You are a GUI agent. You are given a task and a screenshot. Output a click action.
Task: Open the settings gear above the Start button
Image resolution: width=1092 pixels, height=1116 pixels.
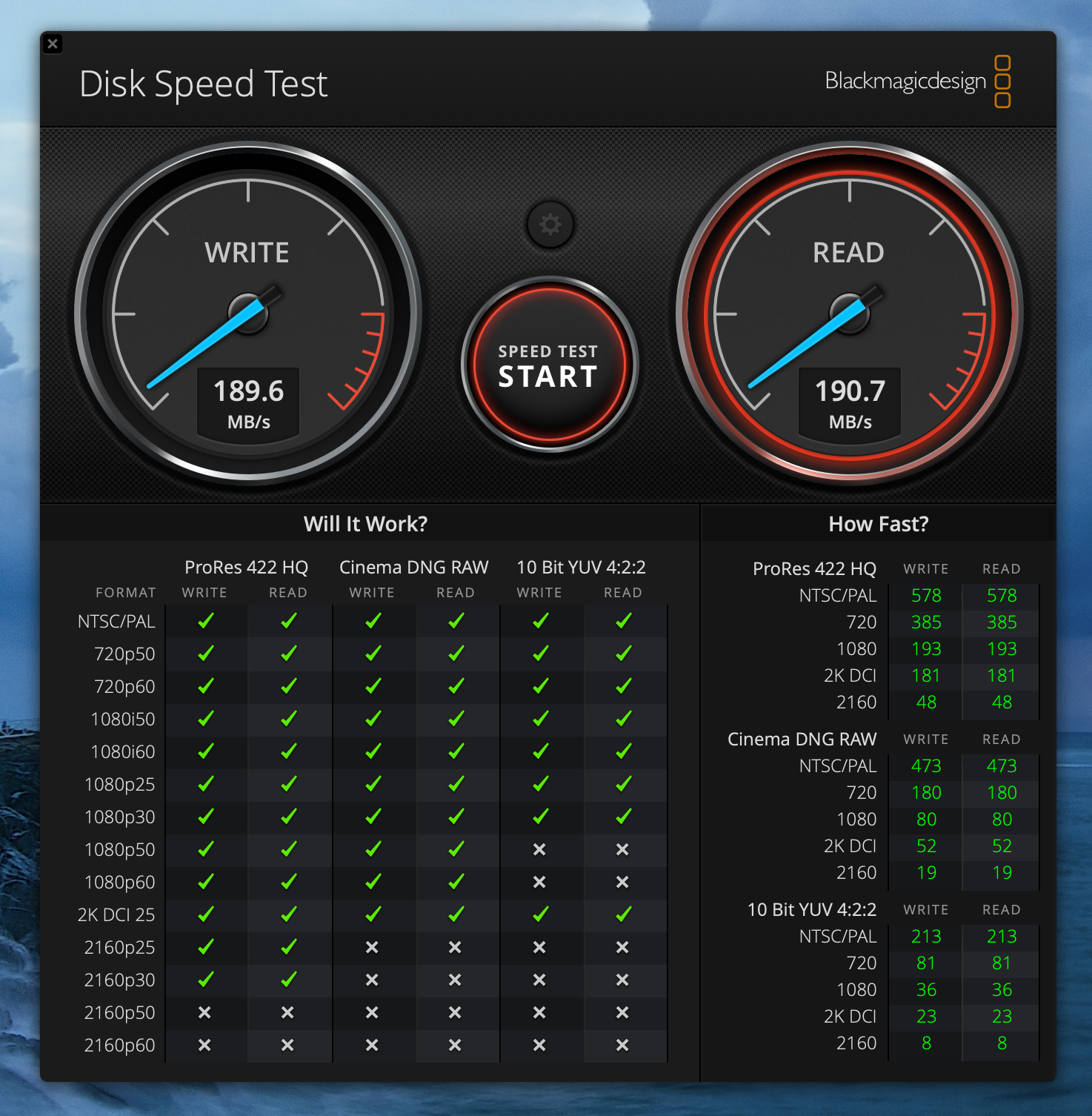tap(550, 224)
